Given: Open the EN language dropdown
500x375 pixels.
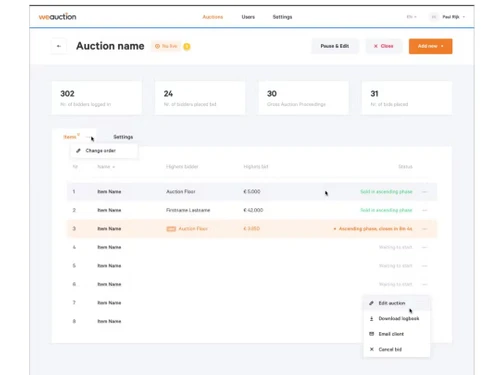Looking at the screenshot, I should (x=412, y=17).
